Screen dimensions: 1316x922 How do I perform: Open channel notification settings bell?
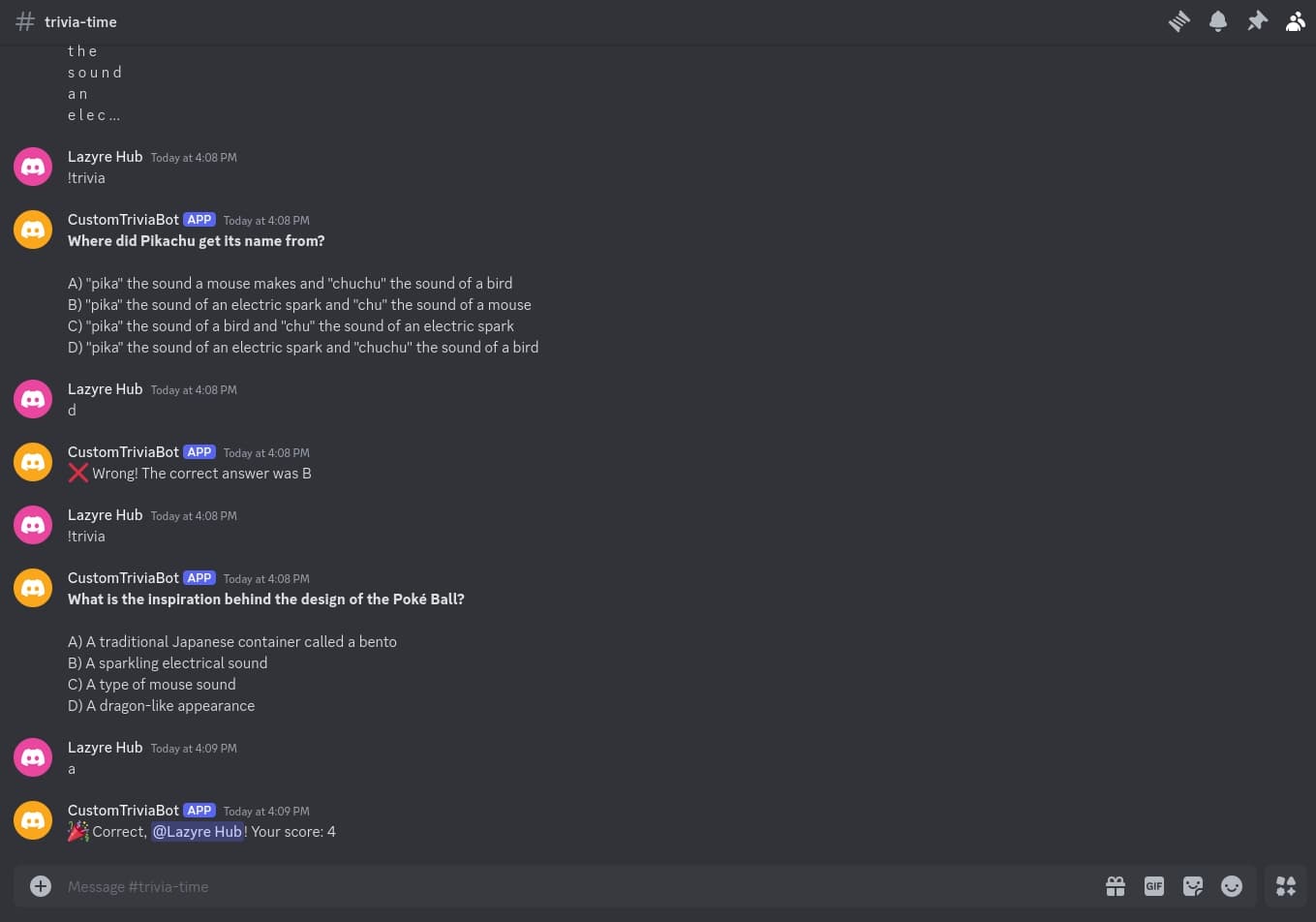click(x=1218, y=21)
